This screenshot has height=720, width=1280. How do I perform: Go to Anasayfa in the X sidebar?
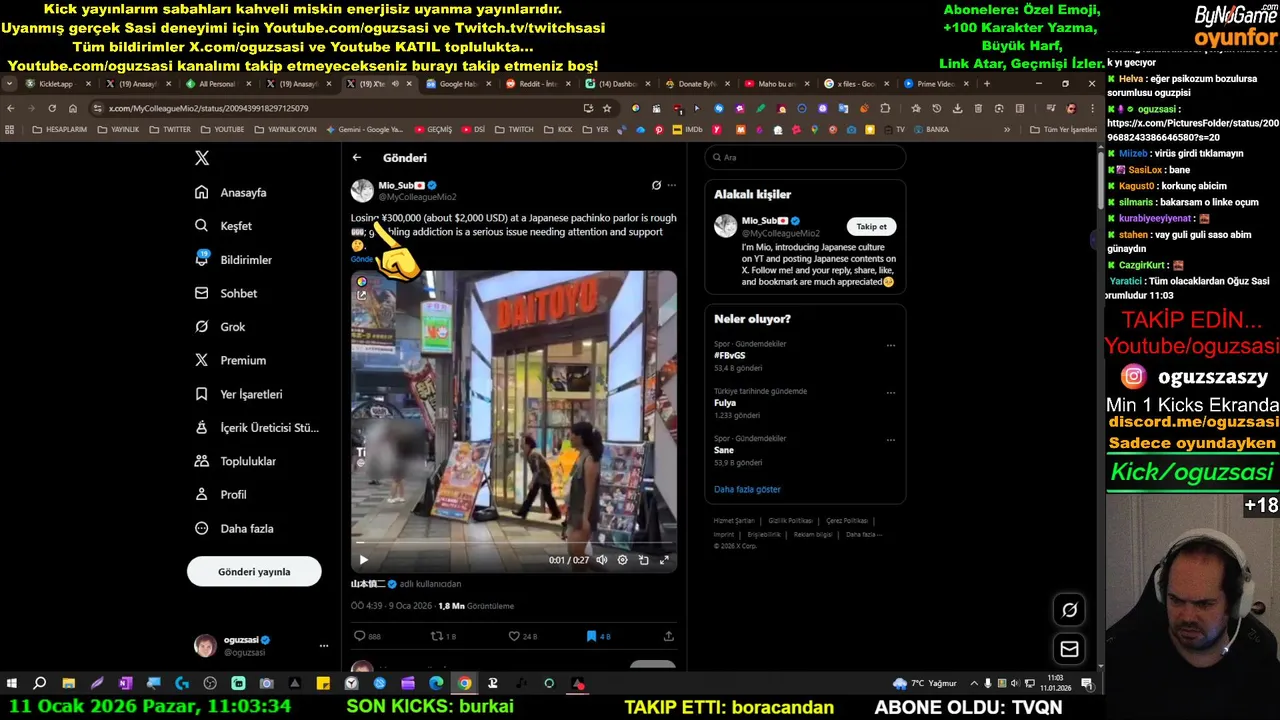pyautogui.click(x=231, y=192)
